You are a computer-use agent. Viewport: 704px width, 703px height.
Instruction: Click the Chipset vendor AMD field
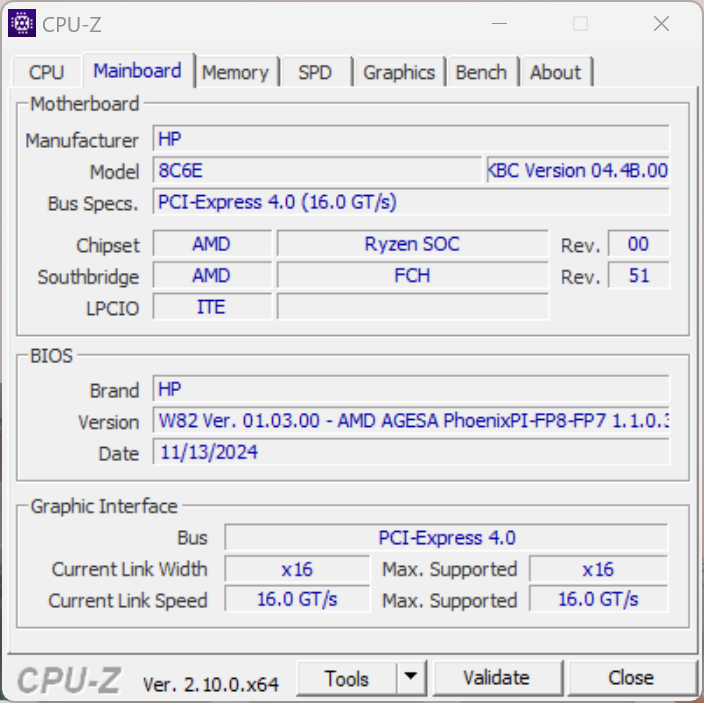click(x=212, y=244)
